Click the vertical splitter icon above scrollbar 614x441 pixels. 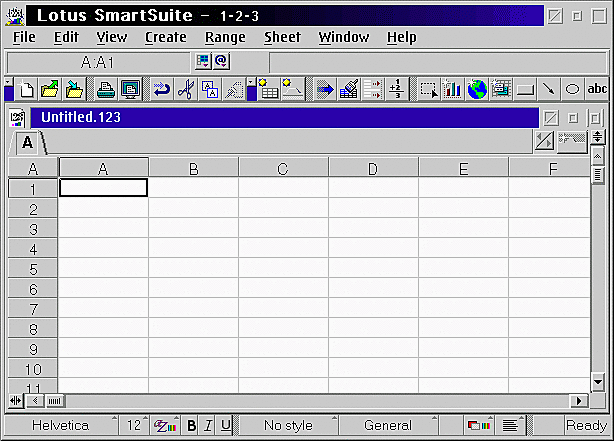tap(598, 137)
